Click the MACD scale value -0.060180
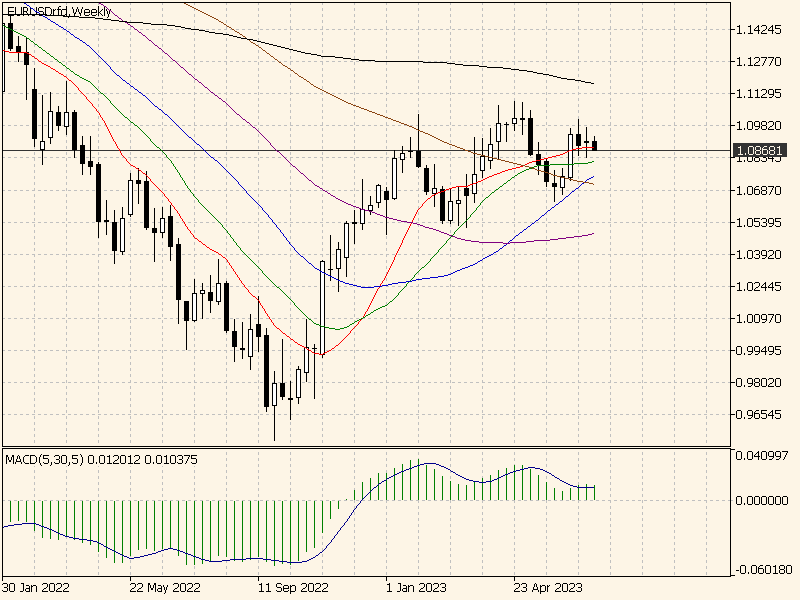This screenshot has height=600, width=800. (x=764, y=569)
